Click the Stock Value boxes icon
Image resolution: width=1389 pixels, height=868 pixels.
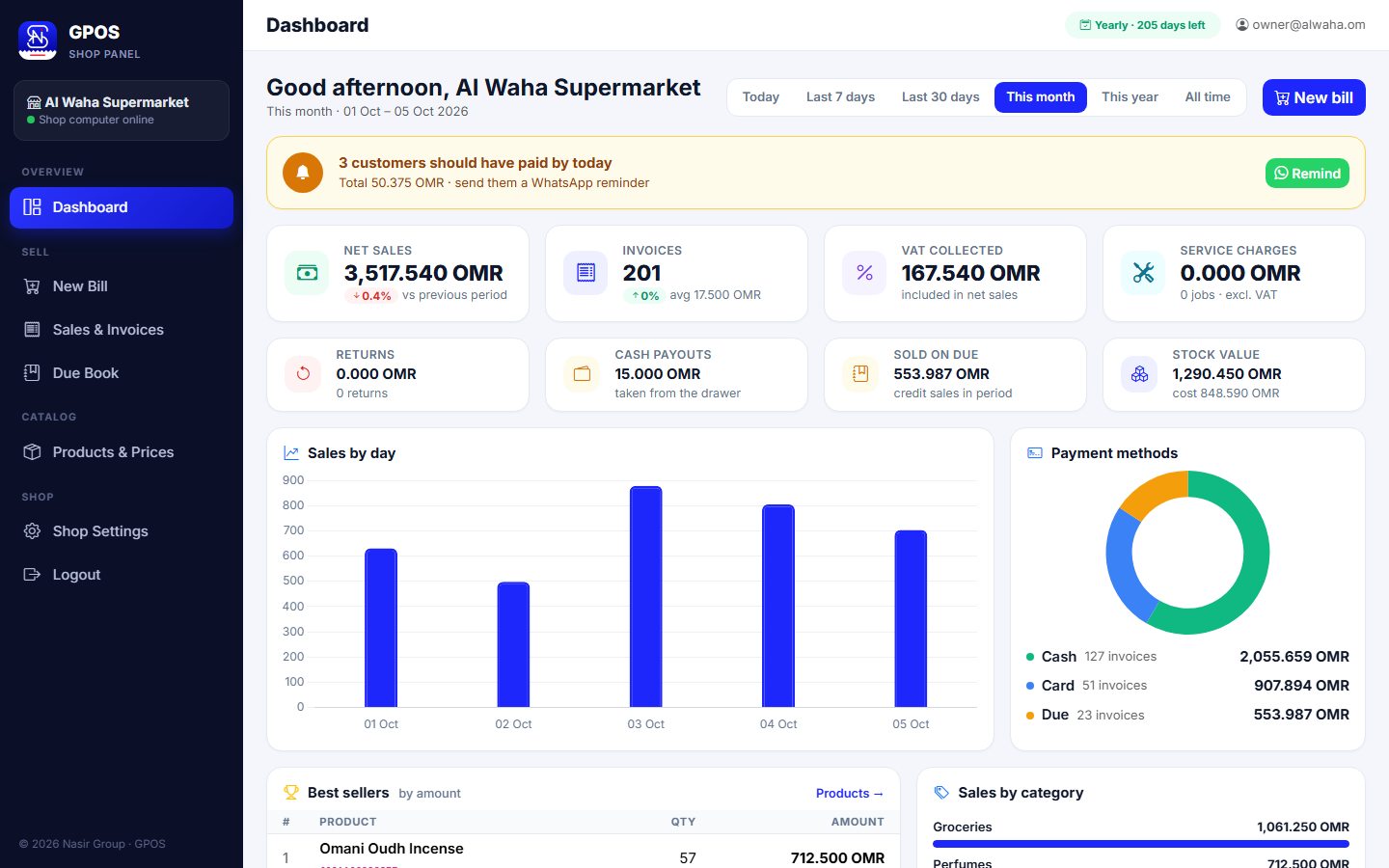(x=1139, y=374)
